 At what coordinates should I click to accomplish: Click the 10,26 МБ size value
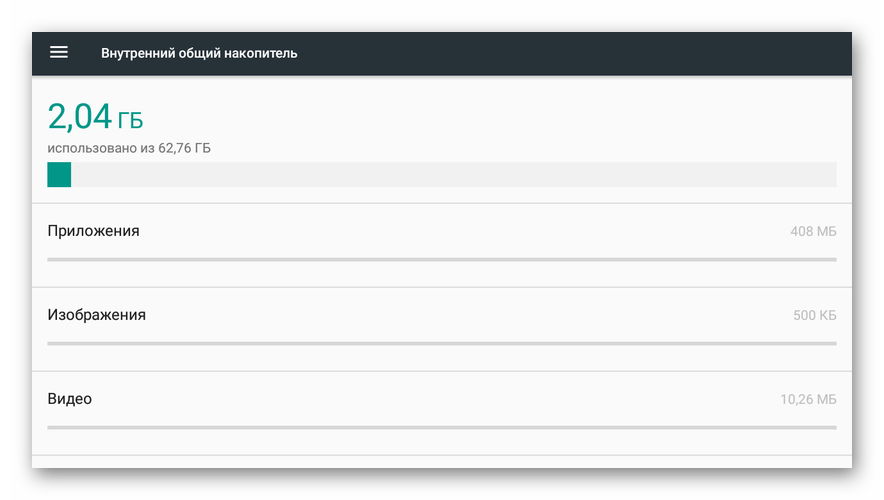click(x=808, y=400)
